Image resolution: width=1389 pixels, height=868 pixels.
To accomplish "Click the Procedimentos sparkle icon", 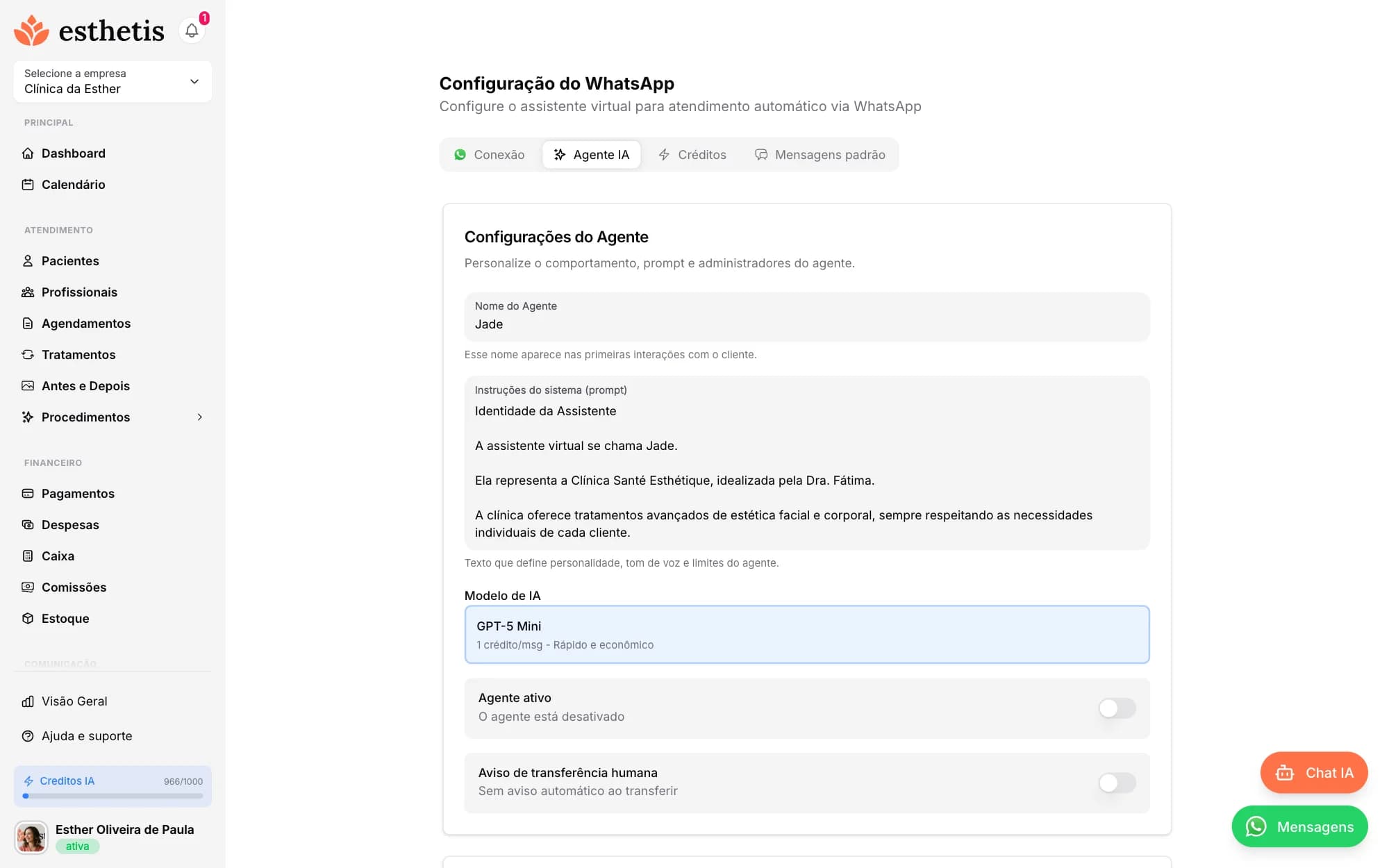I will pyautogui.click(x=28, y=417).
